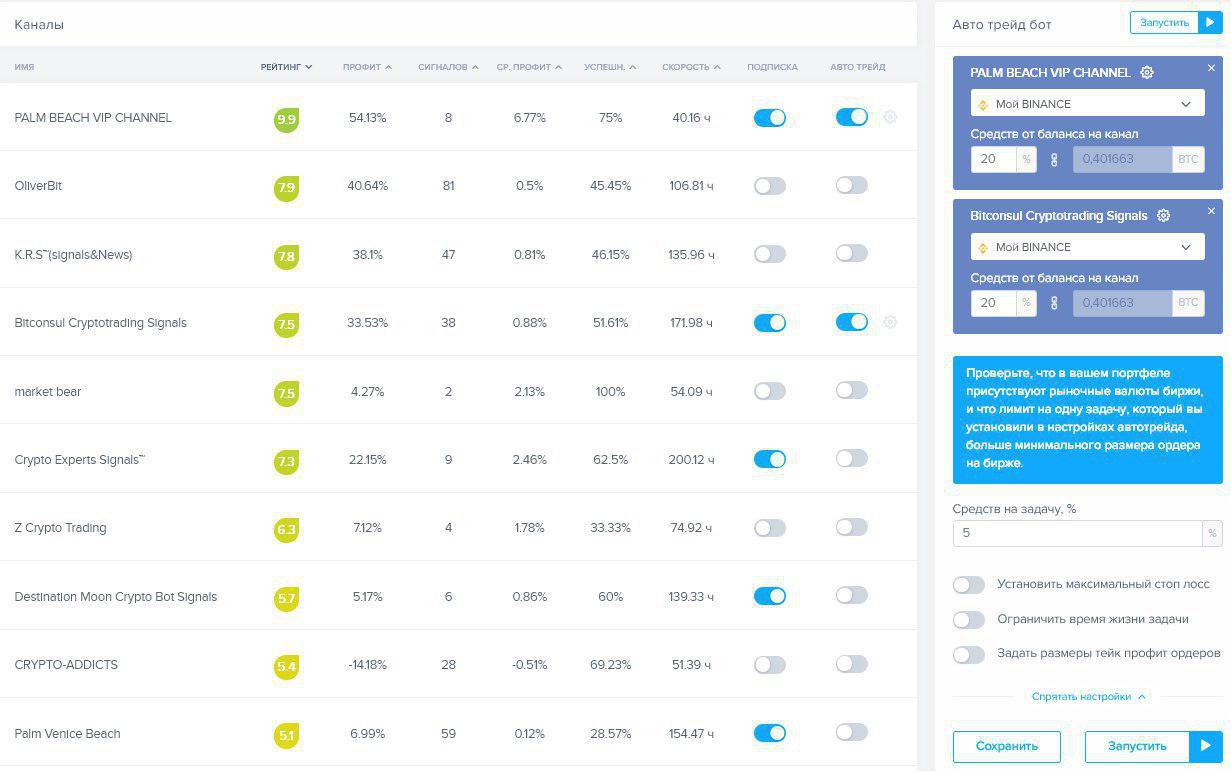Screen dimensions: 1231x773
Task: Click play arrow on top Запустить button
Action: tap(1210, 22)
